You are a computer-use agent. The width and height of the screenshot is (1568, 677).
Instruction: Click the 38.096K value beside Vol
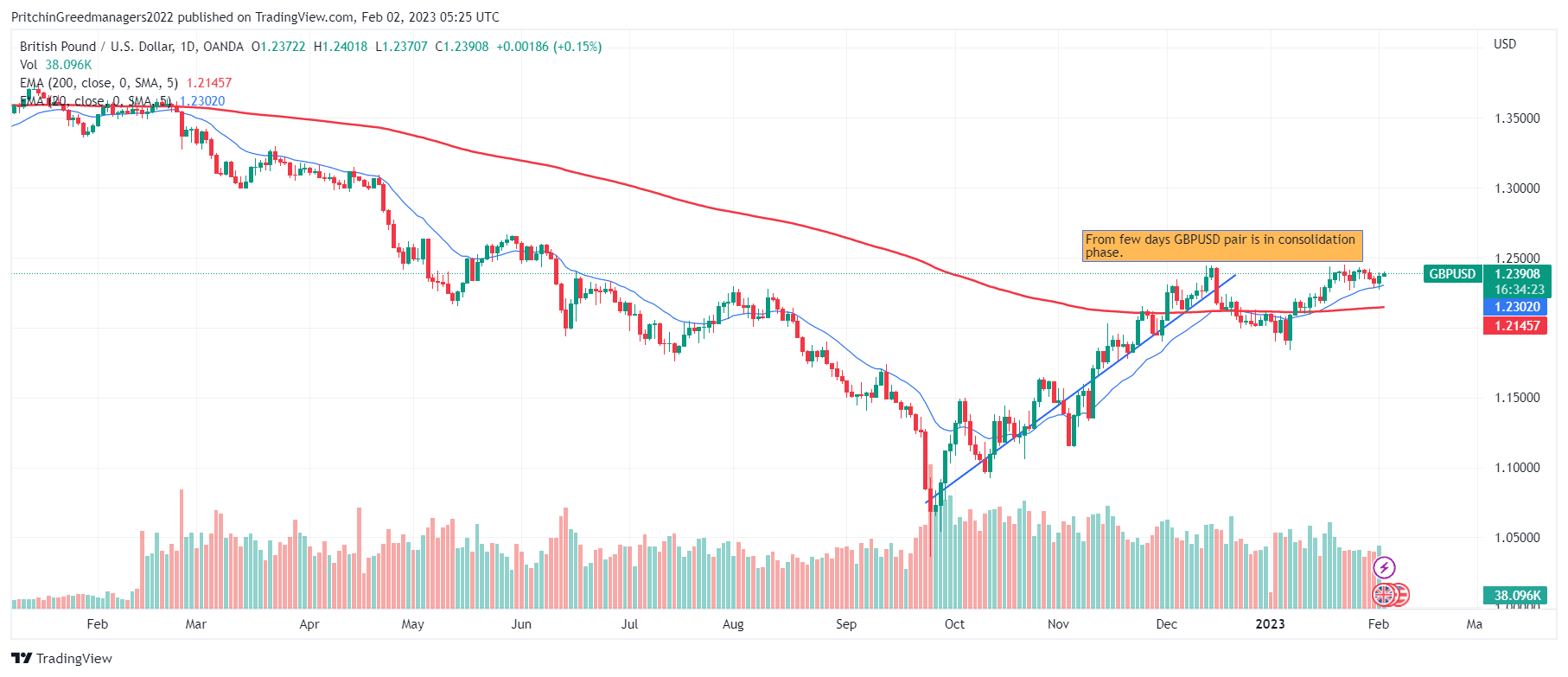(68, 65)
